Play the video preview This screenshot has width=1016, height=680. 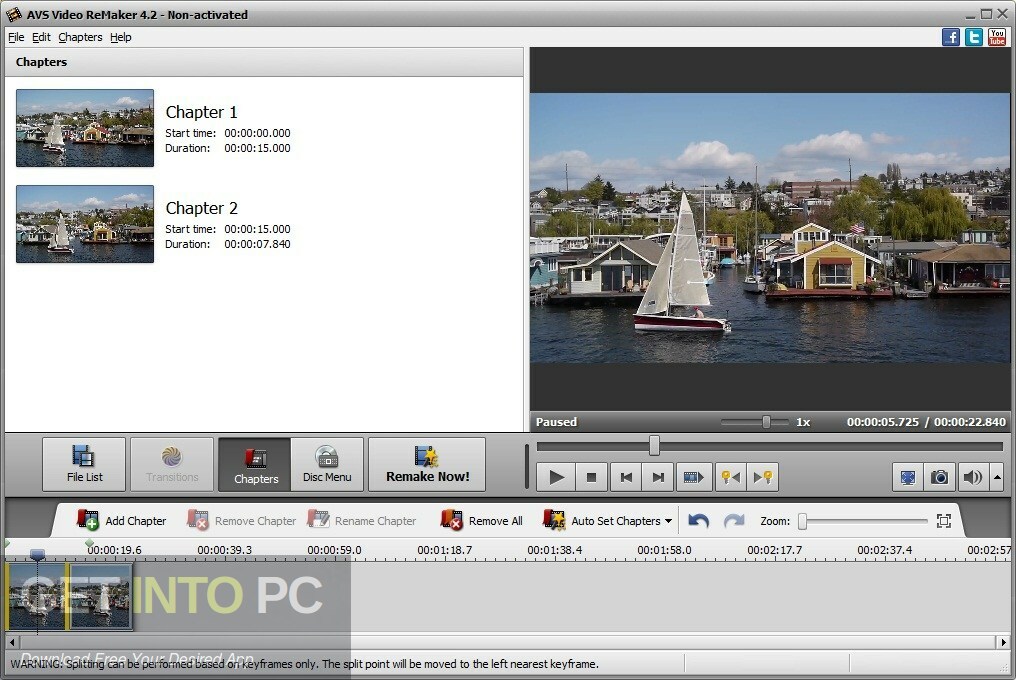pyautogui.click(x=556, y=478)
